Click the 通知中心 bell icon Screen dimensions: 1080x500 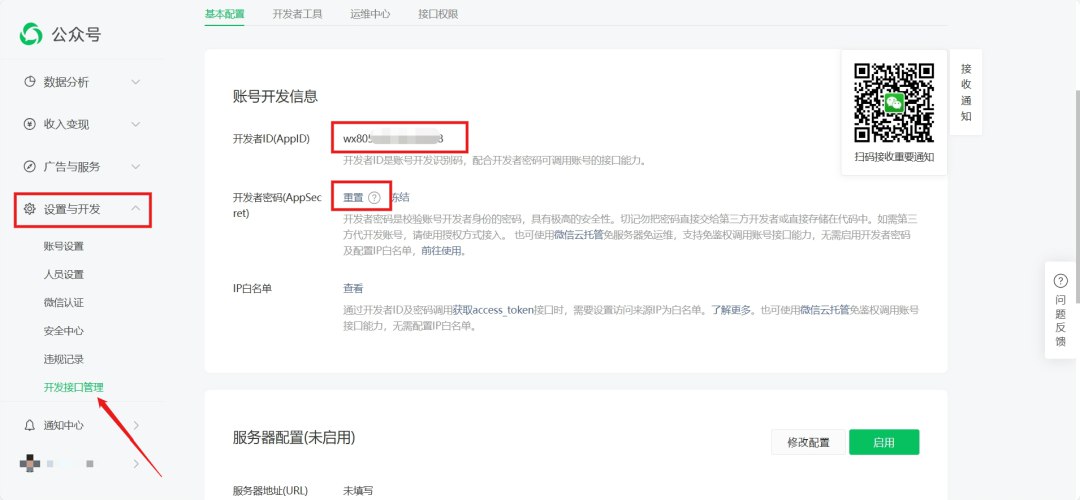30,425
